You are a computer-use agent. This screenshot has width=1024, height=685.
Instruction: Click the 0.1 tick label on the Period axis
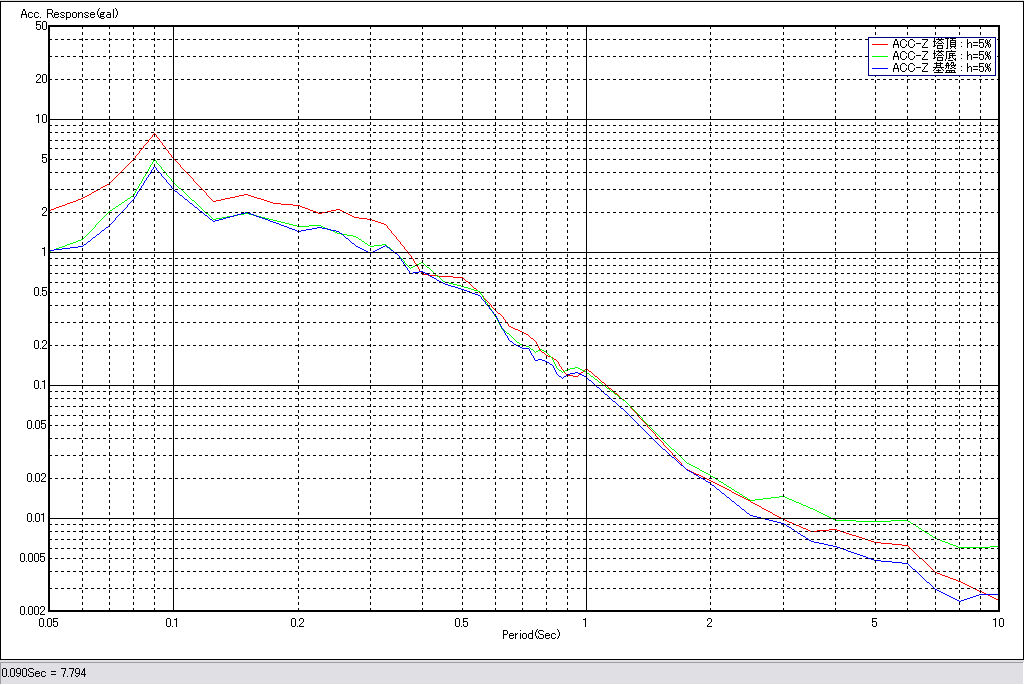[173, 623]
